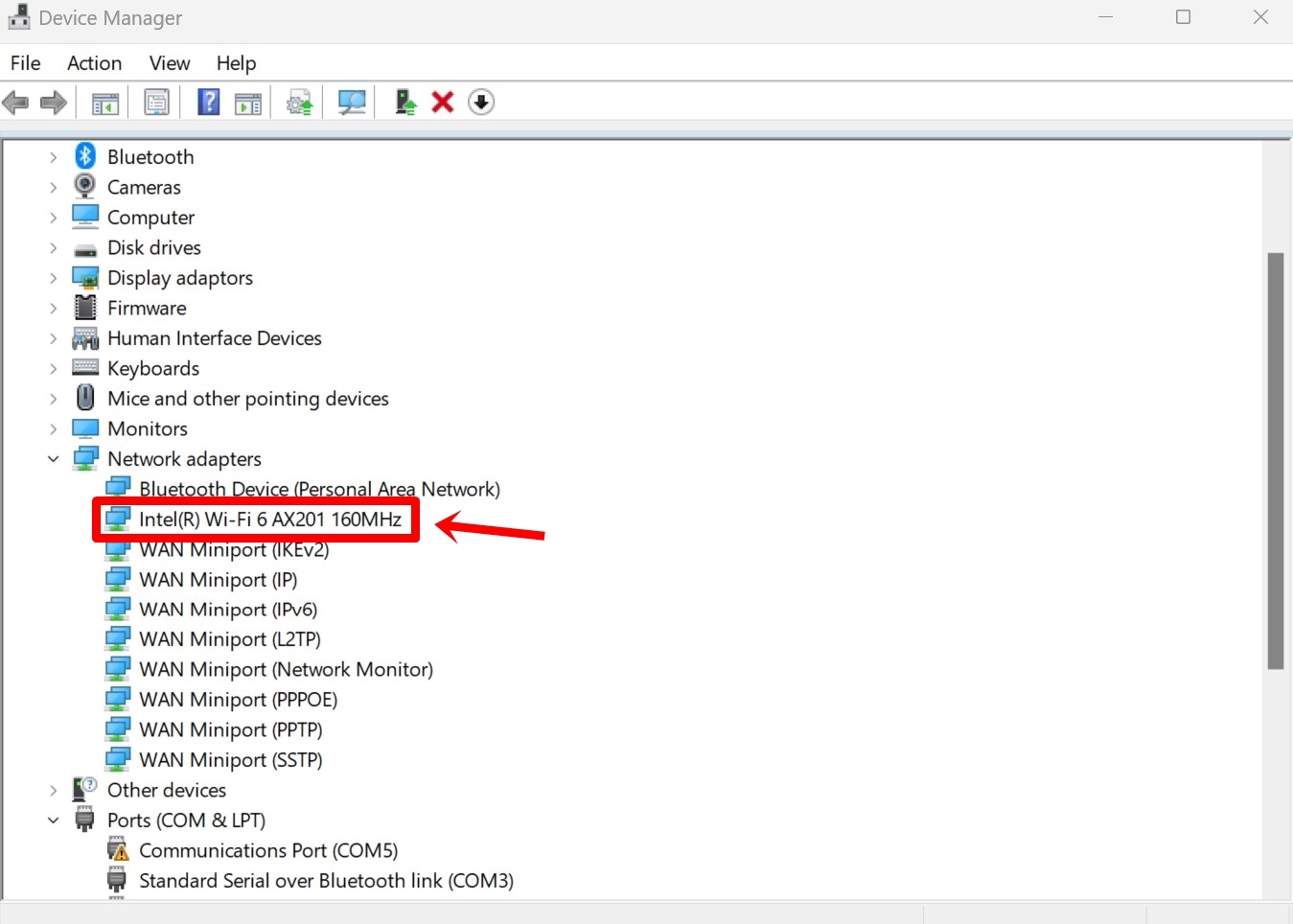This screenshot has height=924, width=1293.
Task: Click the Cameras category icon
Action: 85,186
